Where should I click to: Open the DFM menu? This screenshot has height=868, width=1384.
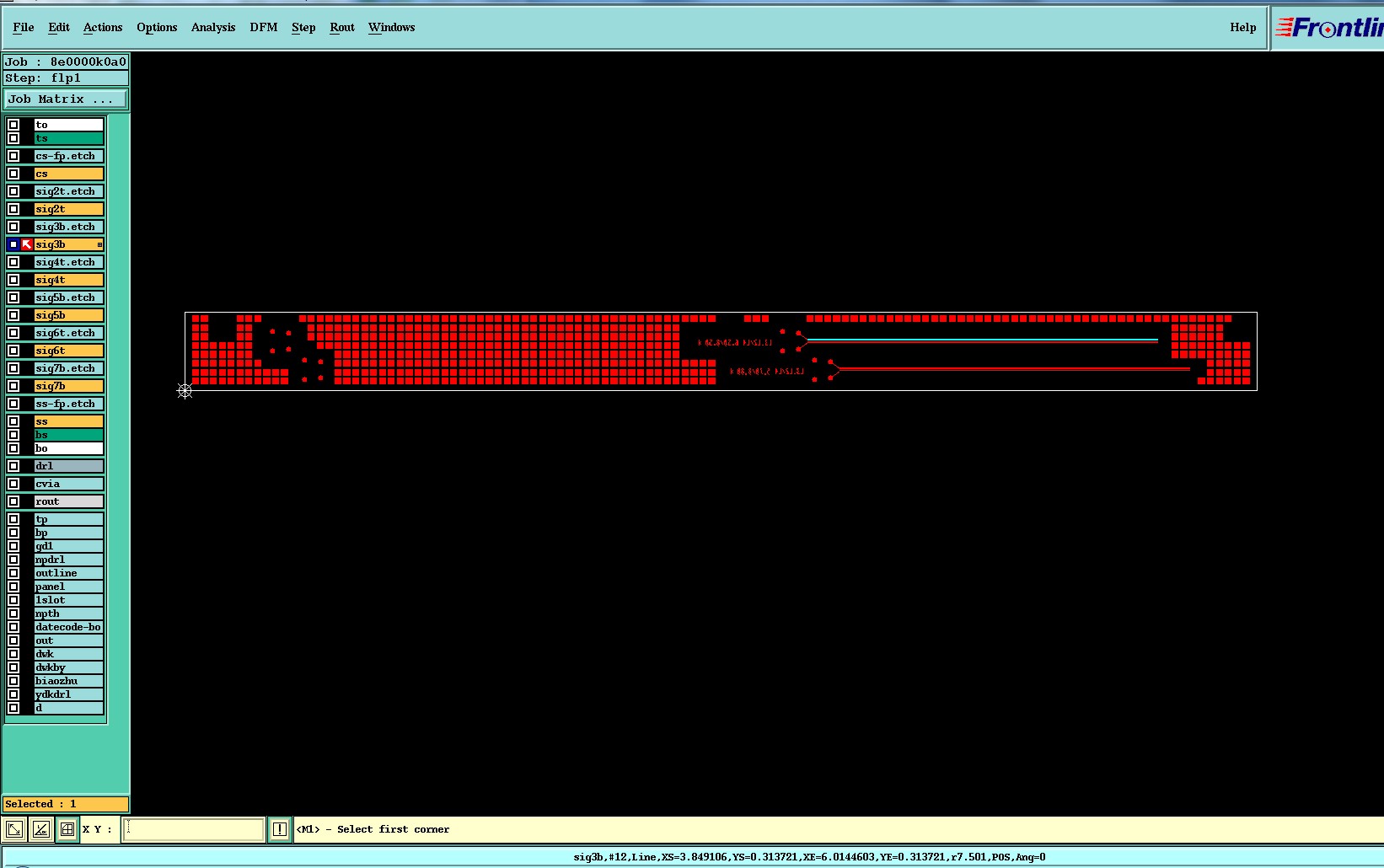click(264, 27)
